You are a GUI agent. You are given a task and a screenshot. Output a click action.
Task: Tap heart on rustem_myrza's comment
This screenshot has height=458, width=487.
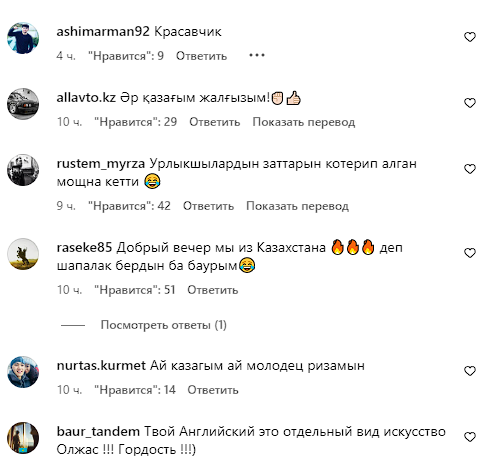pos(470,169)
